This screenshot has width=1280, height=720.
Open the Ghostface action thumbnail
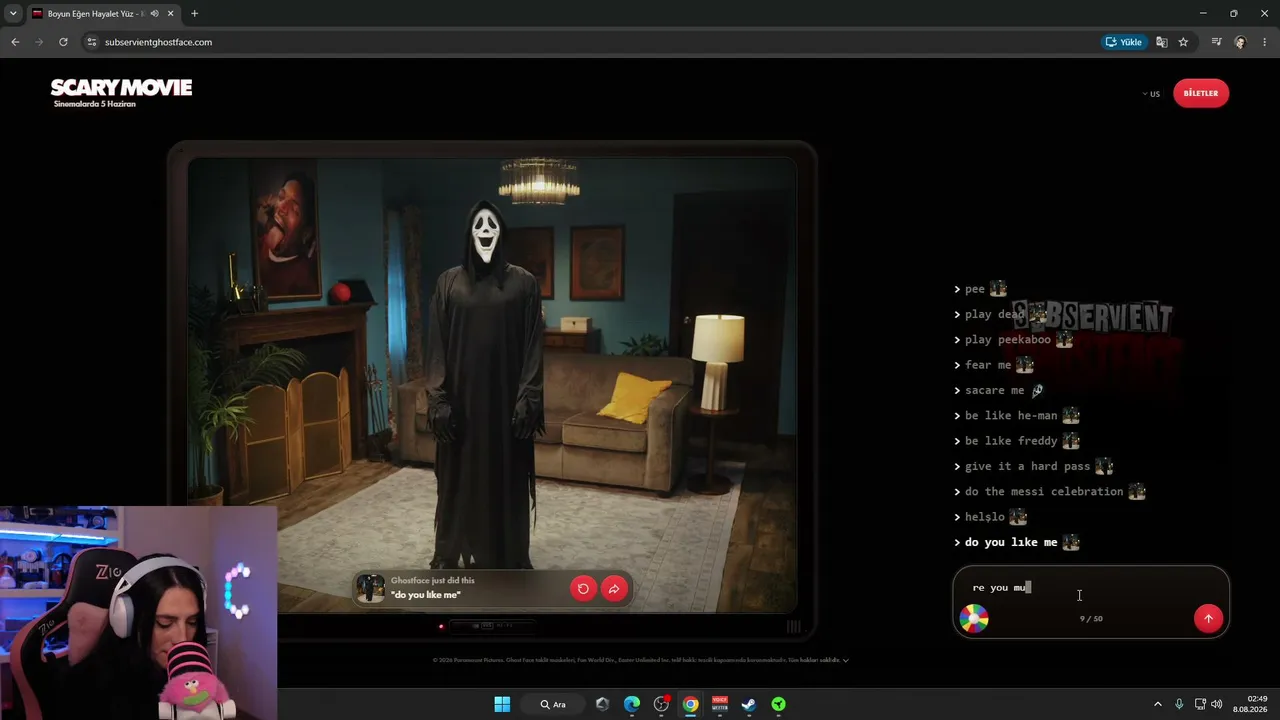pyautogui.click(x=371, y=588)
